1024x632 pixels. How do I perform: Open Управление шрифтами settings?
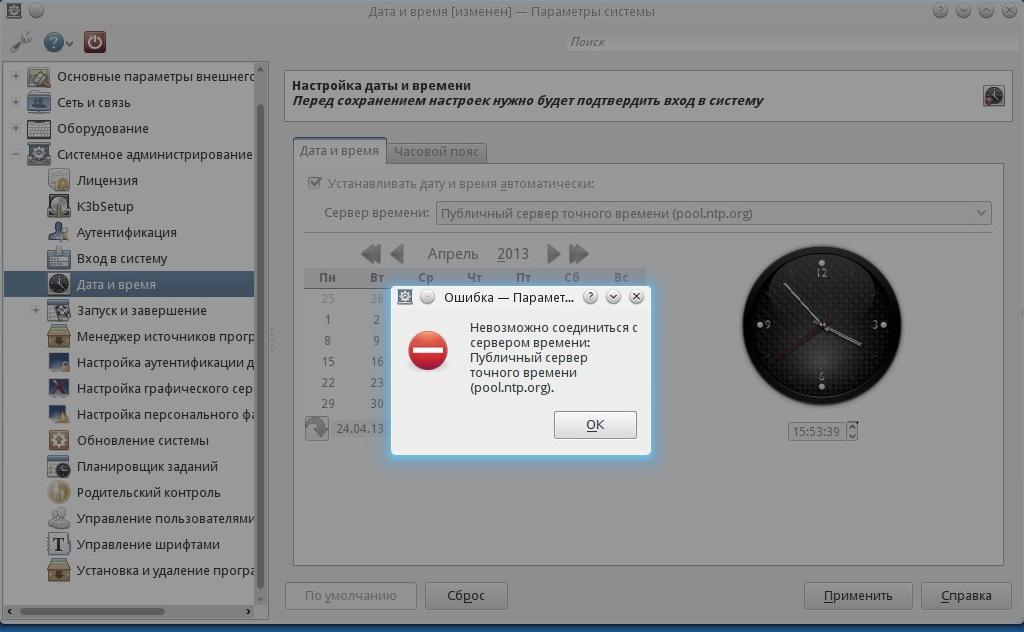(147, 544)
